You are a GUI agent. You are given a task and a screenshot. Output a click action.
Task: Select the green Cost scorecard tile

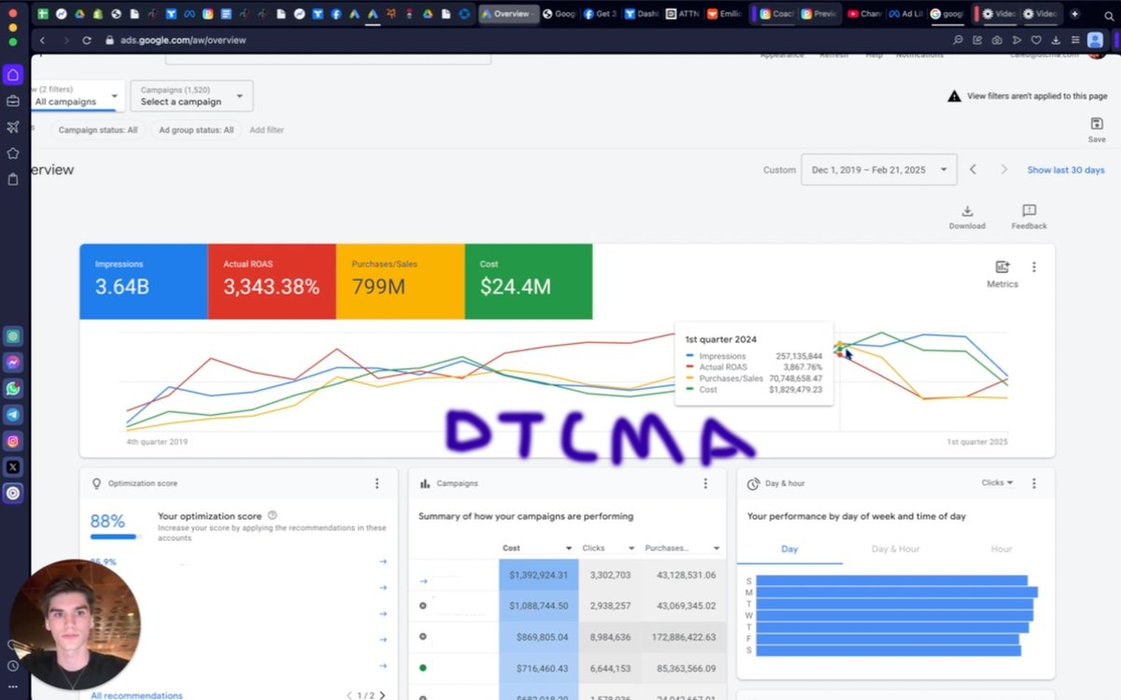528,281
